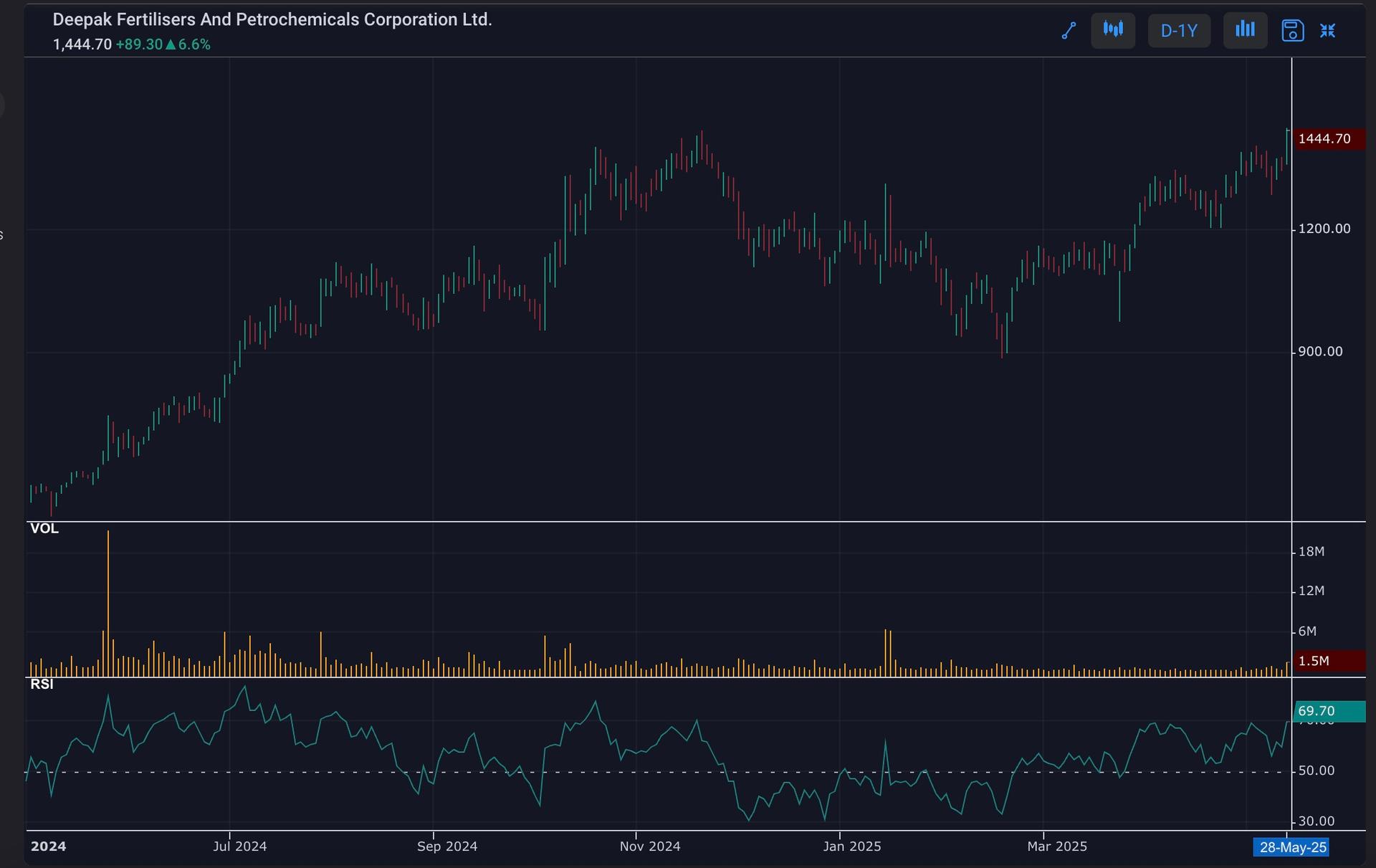1376x868 pixels.
Task: Click the 900.00 price axis label
Action: pyautogui.click(x=1320, y=351)
